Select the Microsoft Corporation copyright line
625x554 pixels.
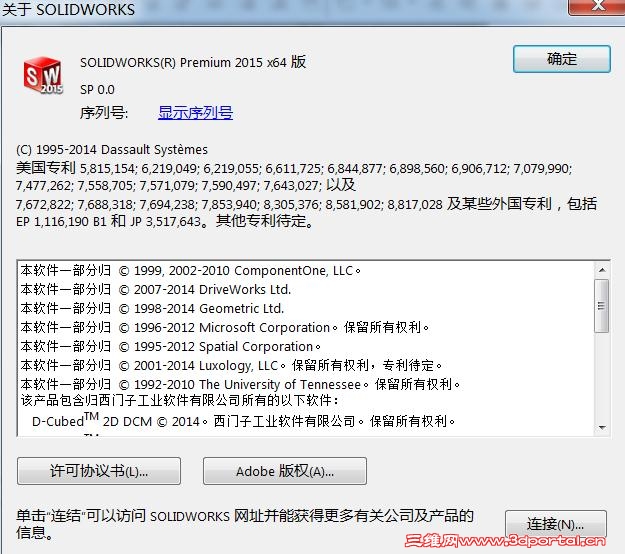(x=225, y=327)
